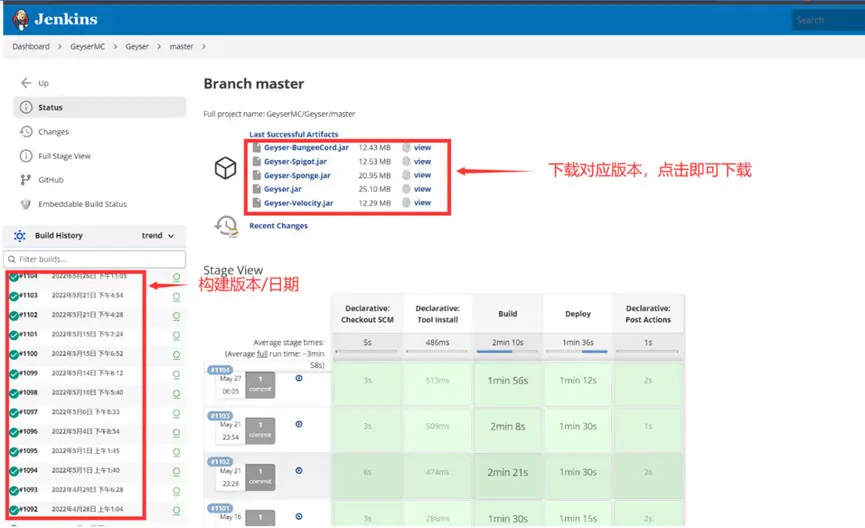The image size is (865, 528).
Task: Go to Dashboard breadcrumb
Action: coord(31,46)
